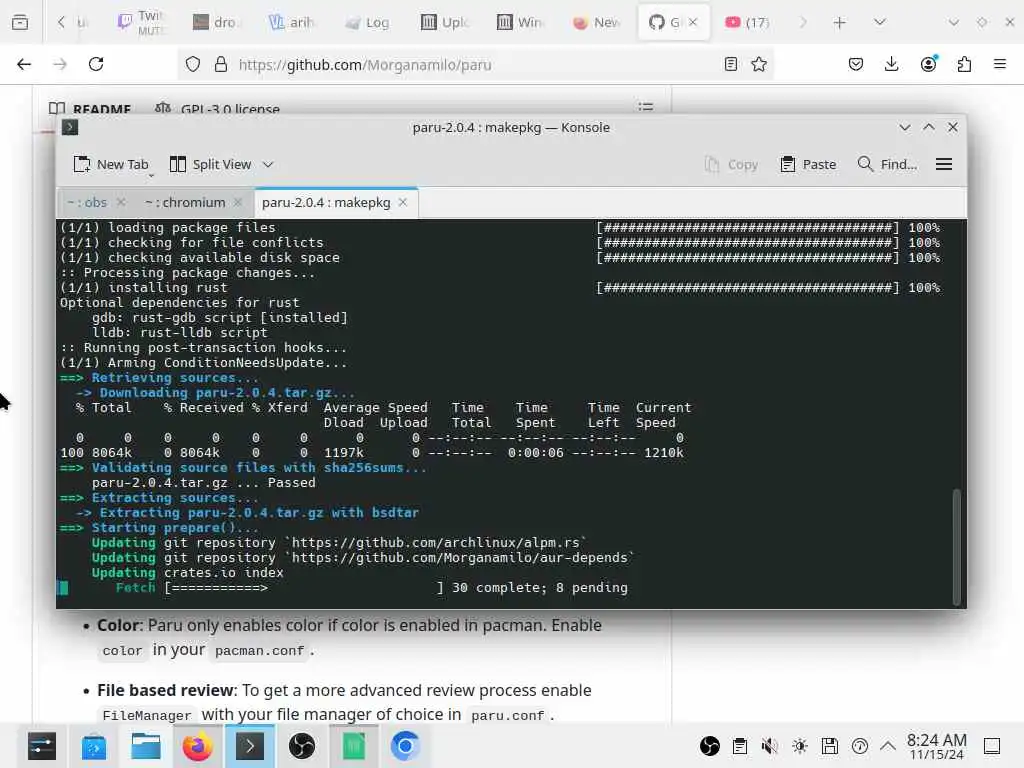Switch to the Upl wiki tab

(444, 23)
